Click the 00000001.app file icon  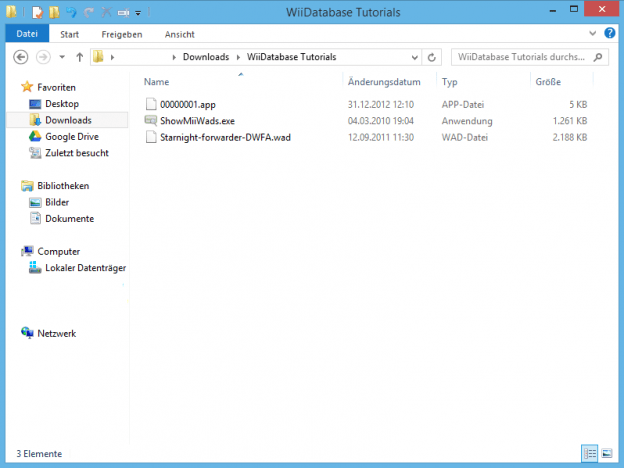click(x=151, y=104)
